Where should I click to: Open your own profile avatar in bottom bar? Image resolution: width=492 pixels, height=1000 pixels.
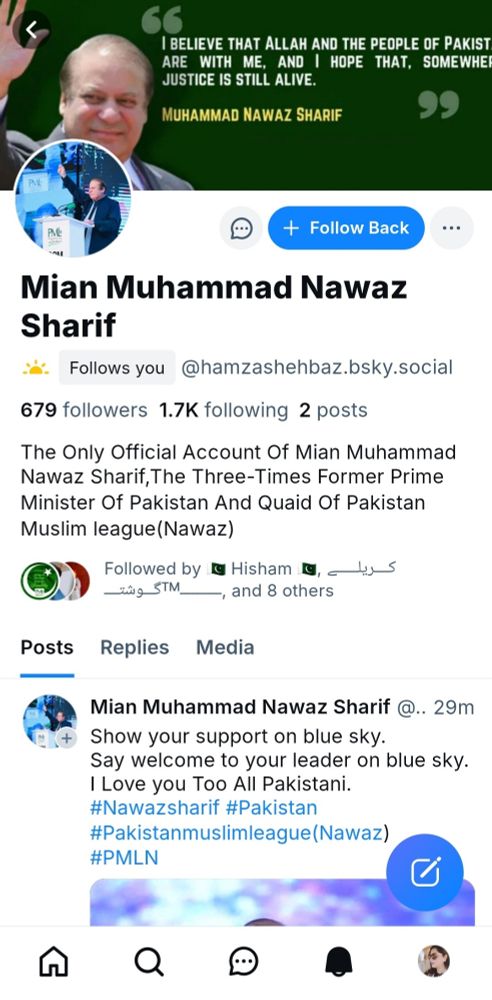pos(434,960)
